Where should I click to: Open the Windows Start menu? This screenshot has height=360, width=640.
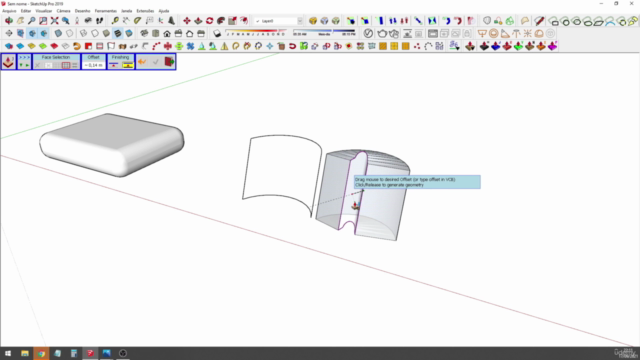point(8,353)
